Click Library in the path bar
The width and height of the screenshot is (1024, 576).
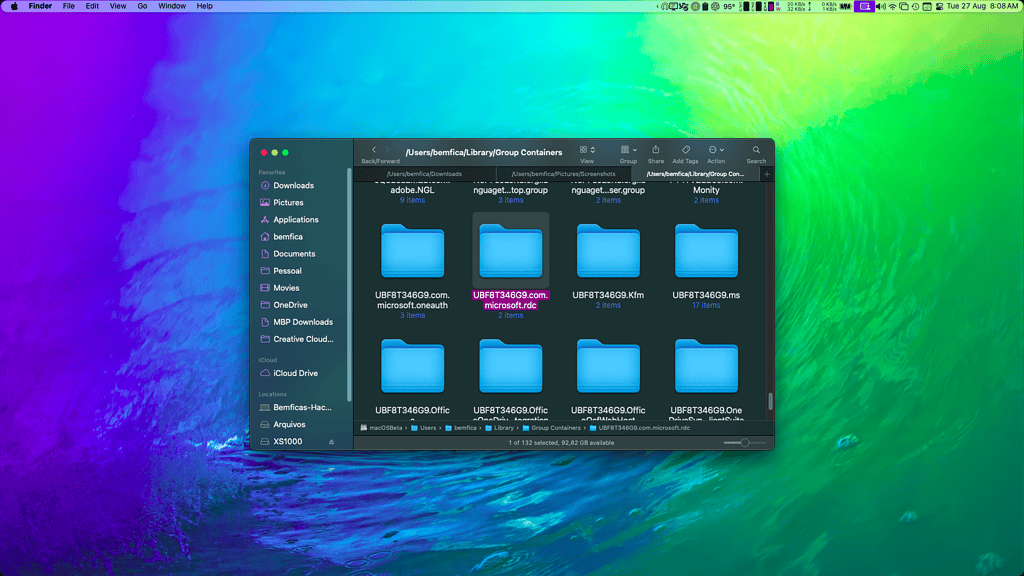[x=503, y=428]
